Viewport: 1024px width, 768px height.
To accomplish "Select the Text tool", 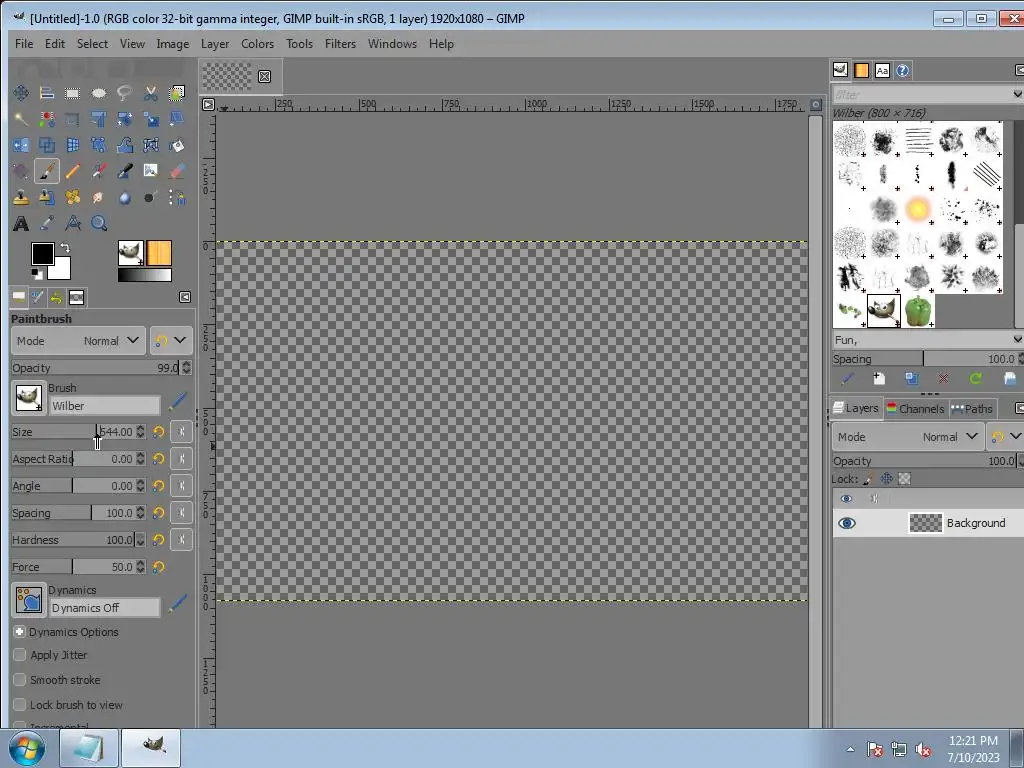I will [x=21, y=223].
